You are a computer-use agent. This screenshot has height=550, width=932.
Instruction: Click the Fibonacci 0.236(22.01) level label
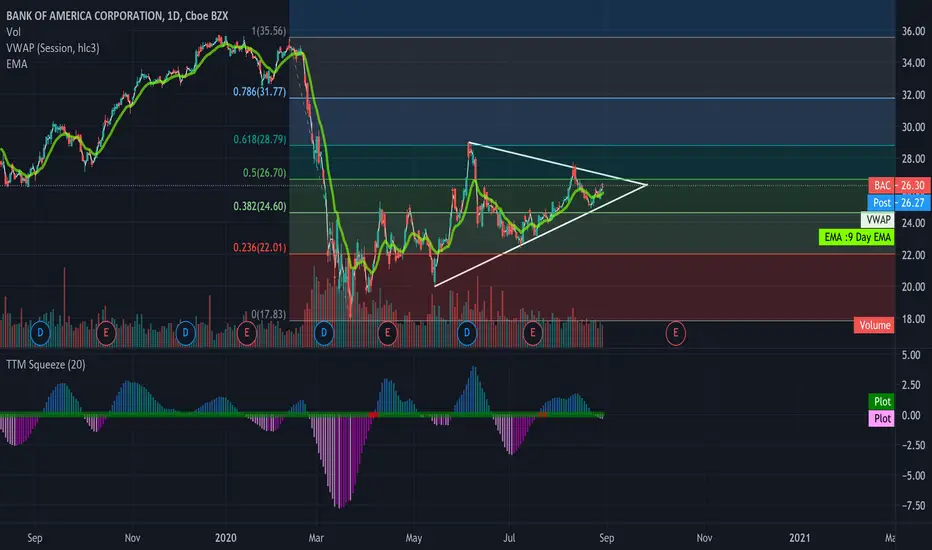click(x=259, y=247)
